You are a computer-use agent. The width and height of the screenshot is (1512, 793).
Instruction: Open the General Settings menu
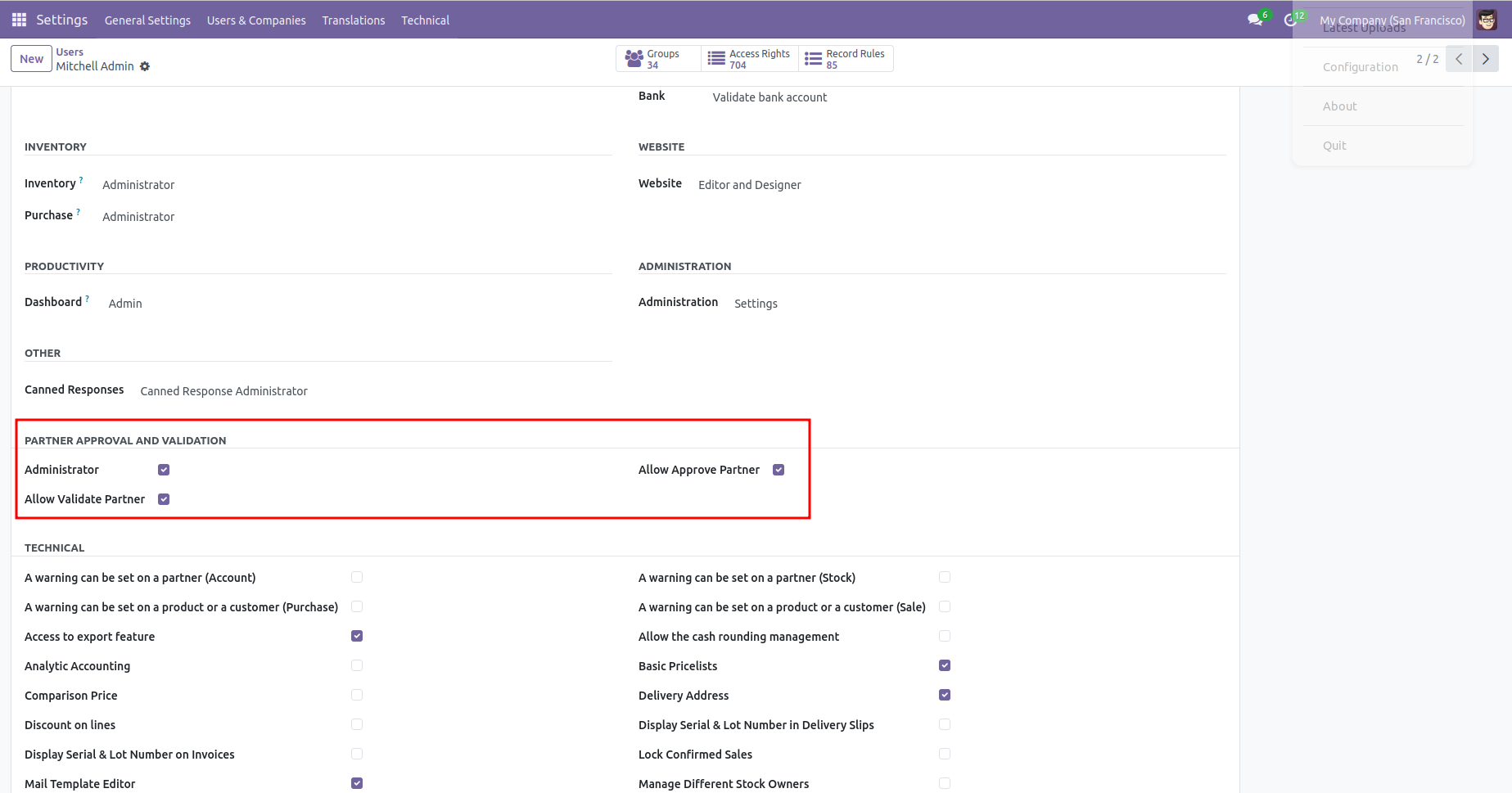147,20
